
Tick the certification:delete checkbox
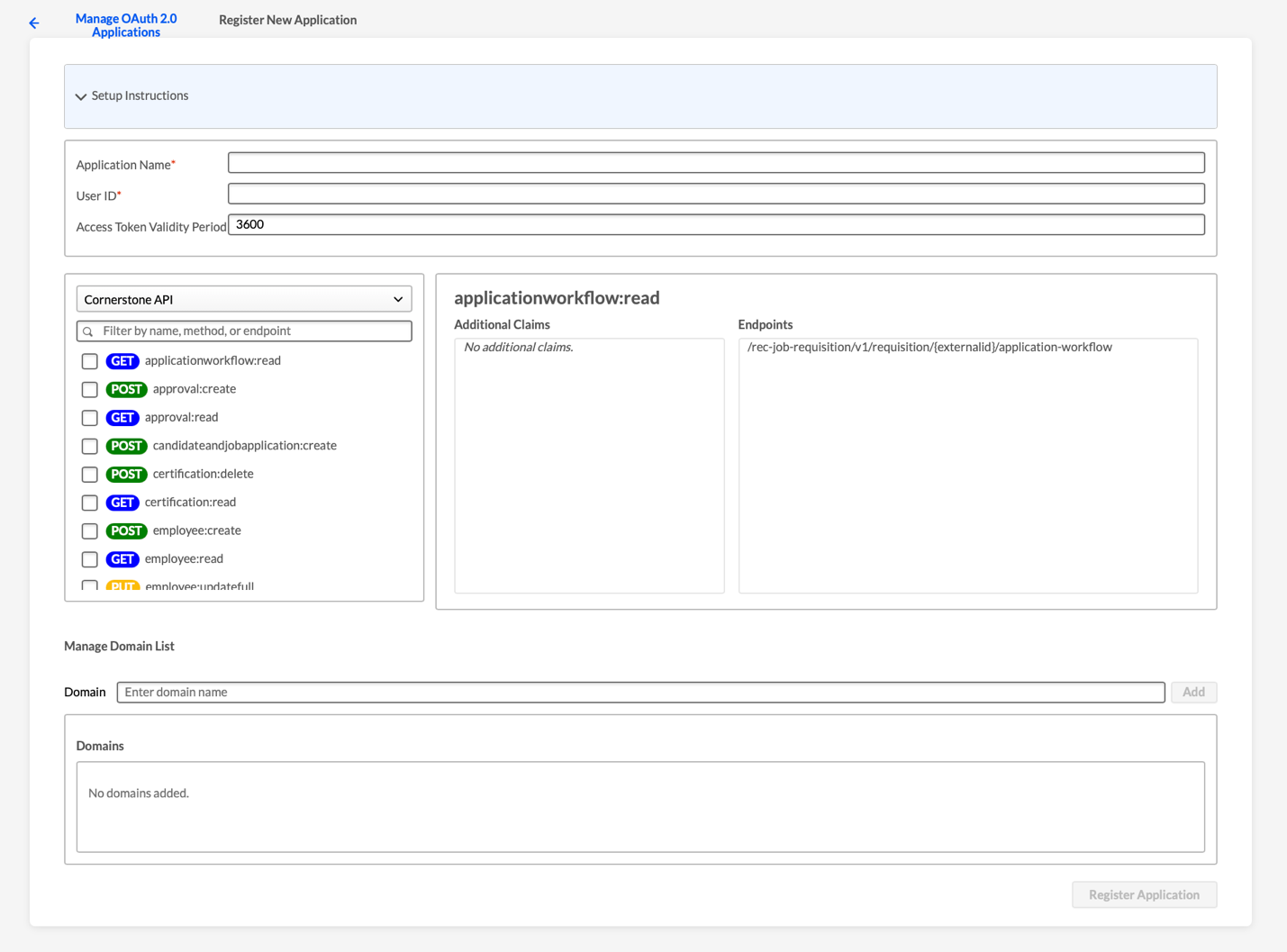pyautogui.click(x=90, y=474)
